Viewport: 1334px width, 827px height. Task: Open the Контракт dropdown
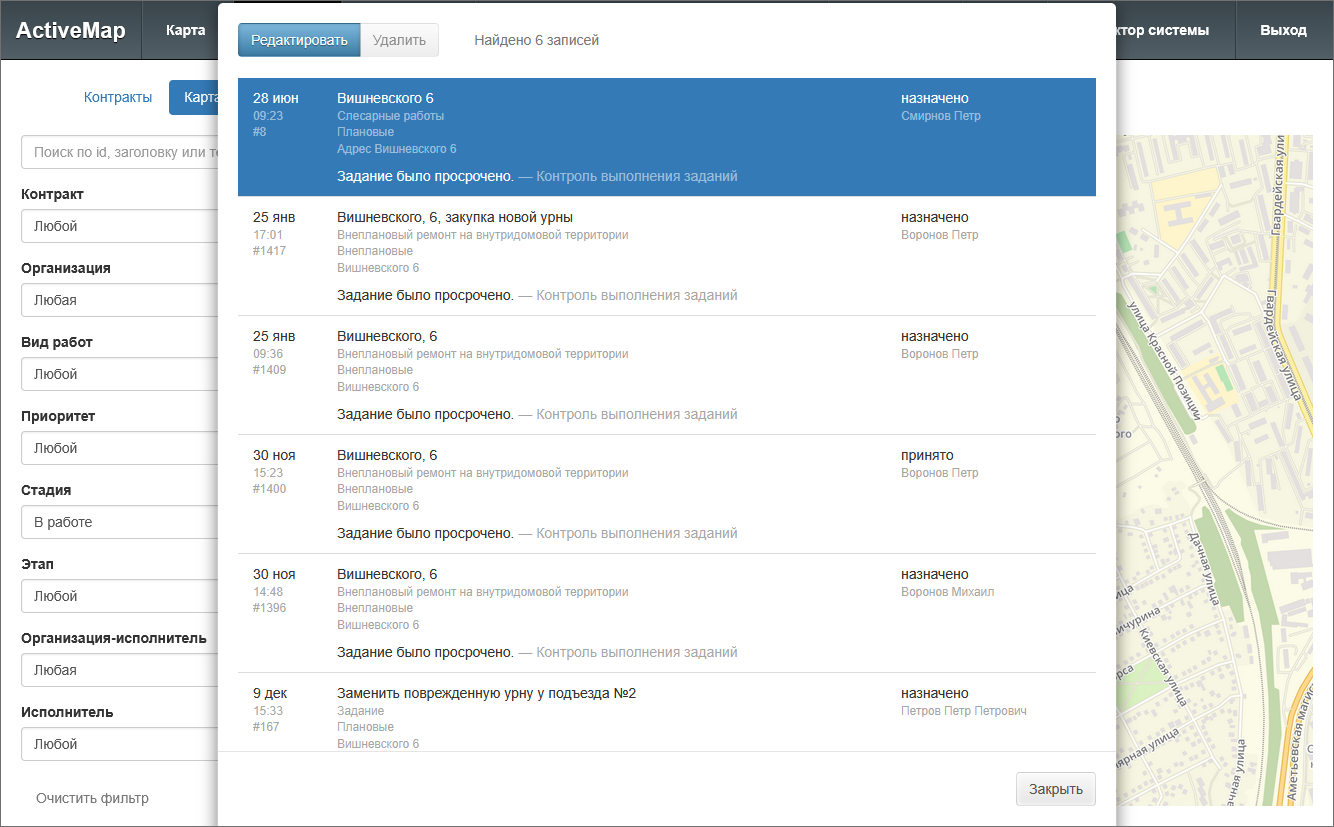click(x=120, y=226)
